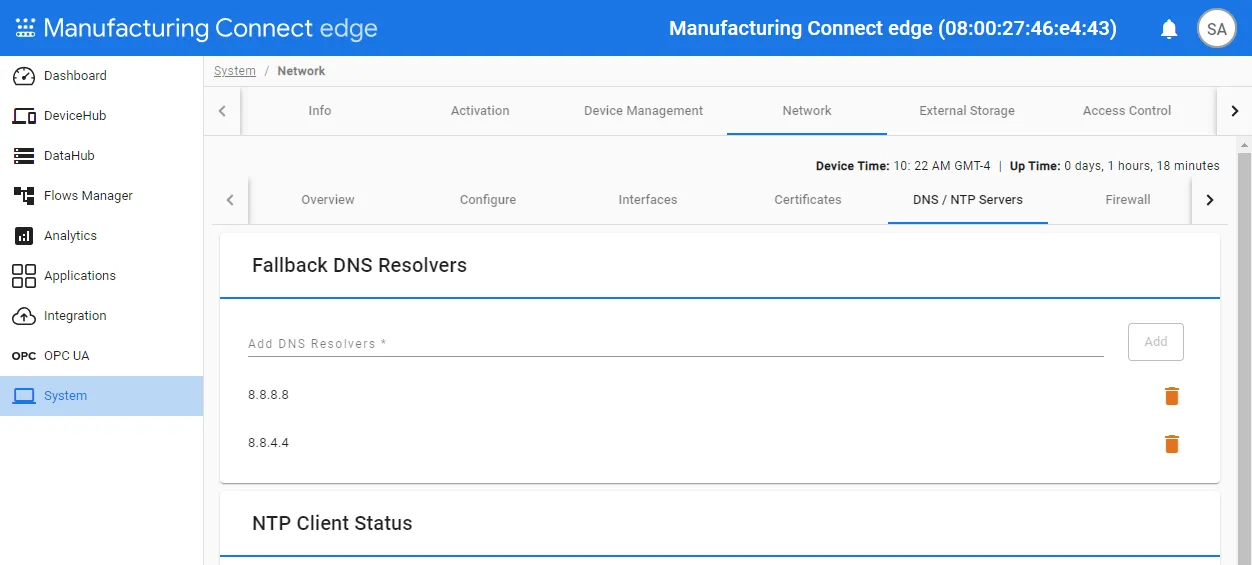Click the OPC icon in sidebar
This screenshot has width=1252, height=565.
point(24,356)
